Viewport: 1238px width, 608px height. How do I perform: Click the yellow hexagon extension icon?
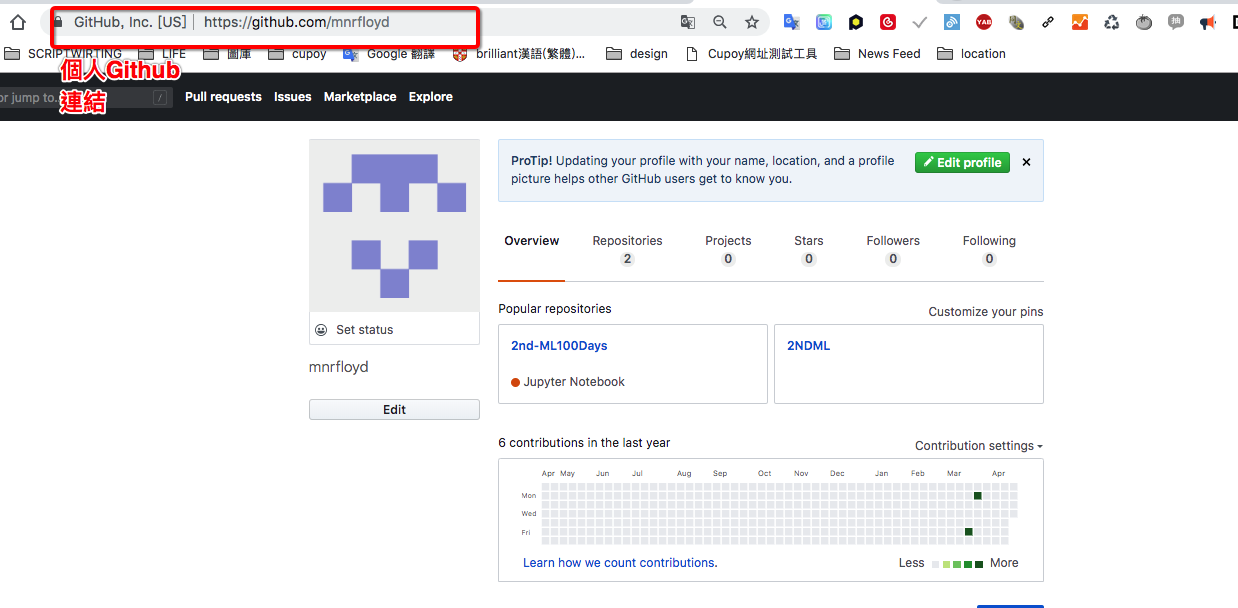tap(856, 22)
